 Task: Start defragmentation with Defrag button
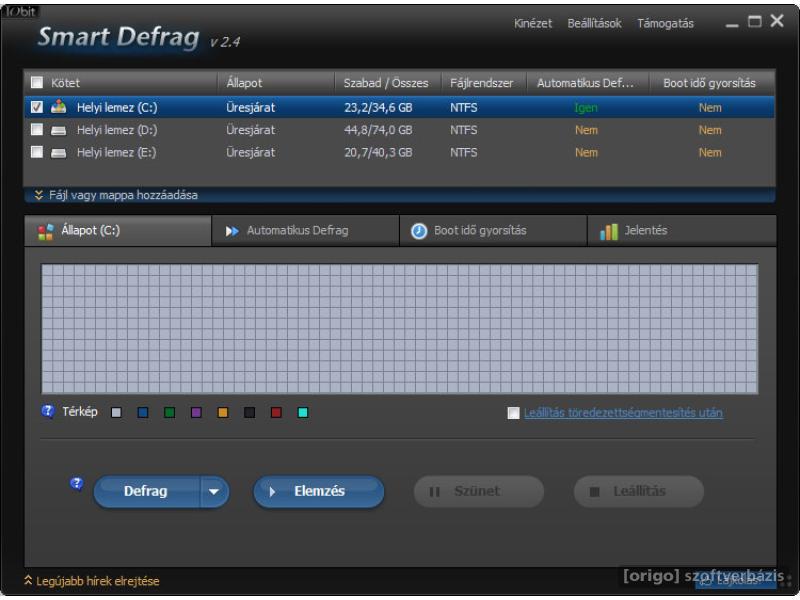(x=147, y=492)
